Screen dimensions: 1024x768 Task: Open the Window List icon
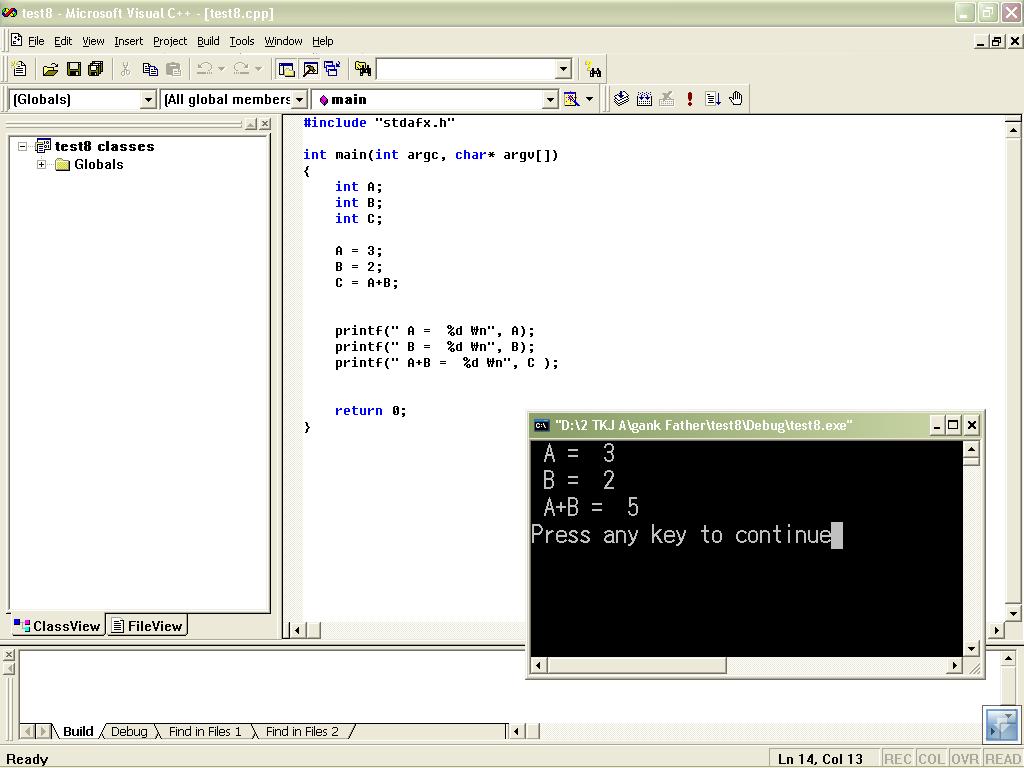pos(332,69)
